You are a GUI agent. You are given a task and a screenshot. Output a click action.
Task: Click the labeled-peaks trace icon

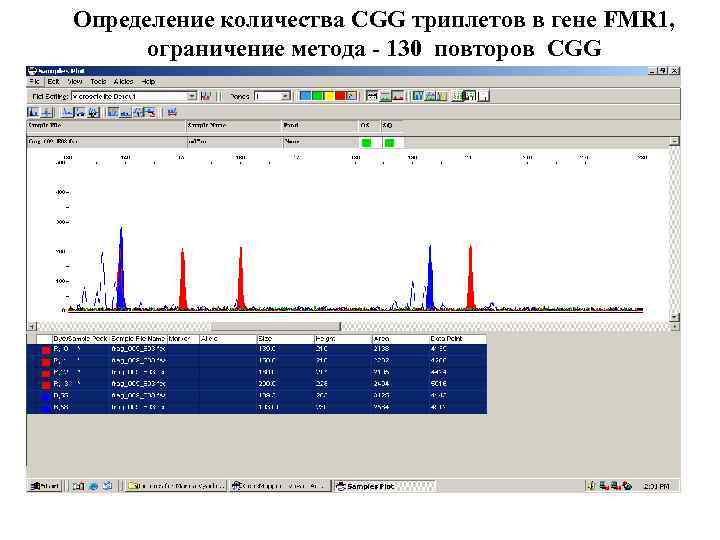(x=80, y=112)
